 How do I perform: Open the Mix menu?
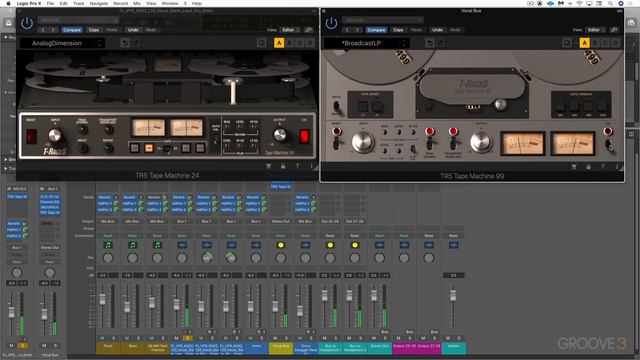[137, 3]
